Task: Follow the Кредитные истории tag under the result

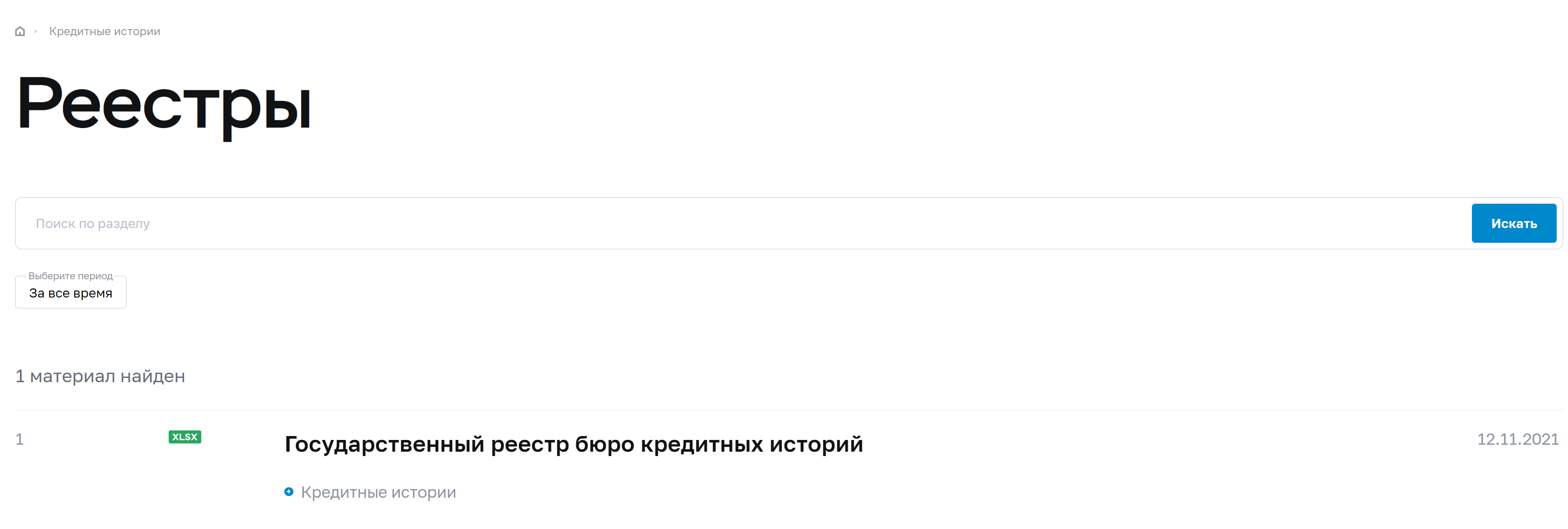Action: point(378,492)
